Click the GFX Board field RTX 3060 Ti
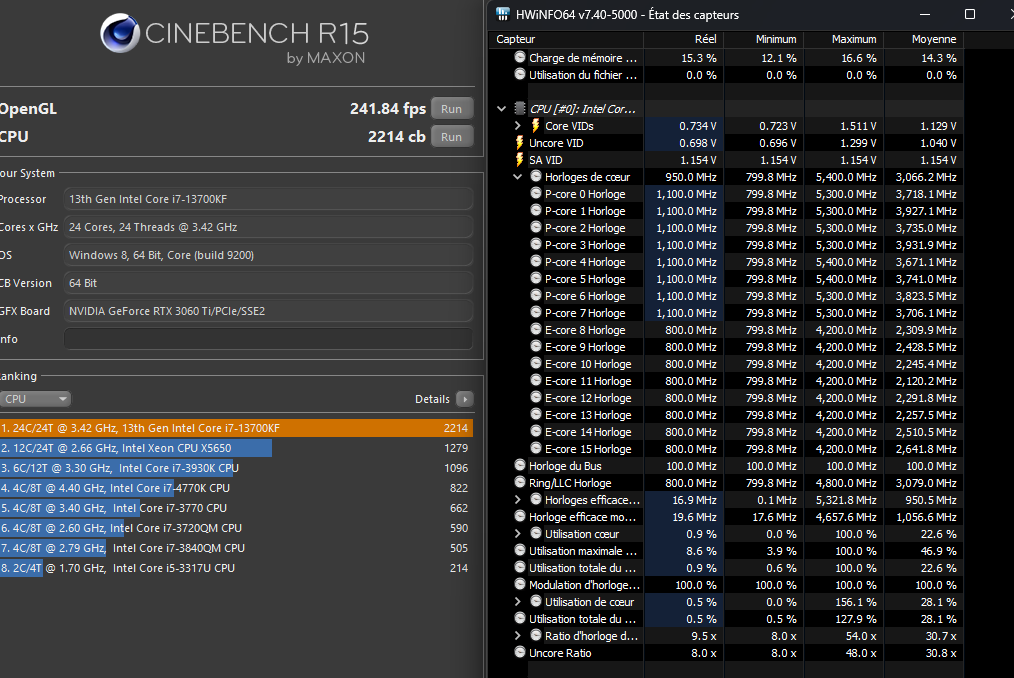This screenshot has height=678, width=1014. coord(268,311)
